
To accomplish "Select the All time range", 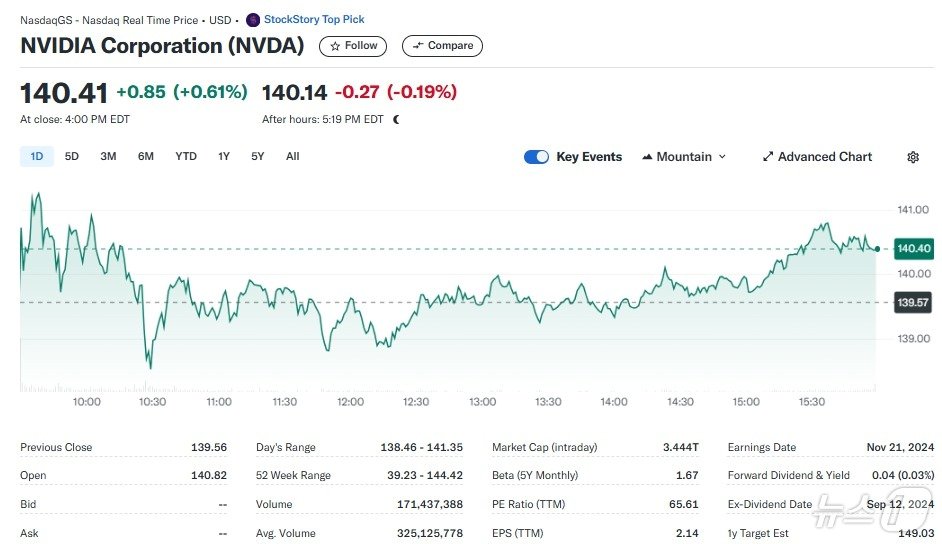I will point(292,156).
